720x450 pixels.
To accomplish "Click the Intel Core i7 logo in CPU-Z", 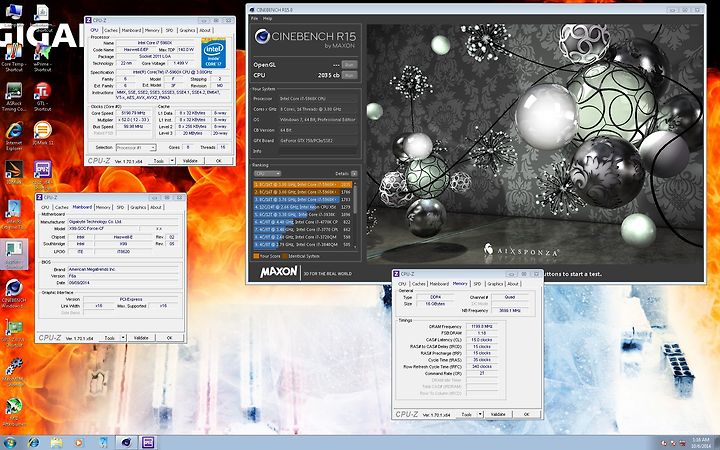I will [214, 54].
